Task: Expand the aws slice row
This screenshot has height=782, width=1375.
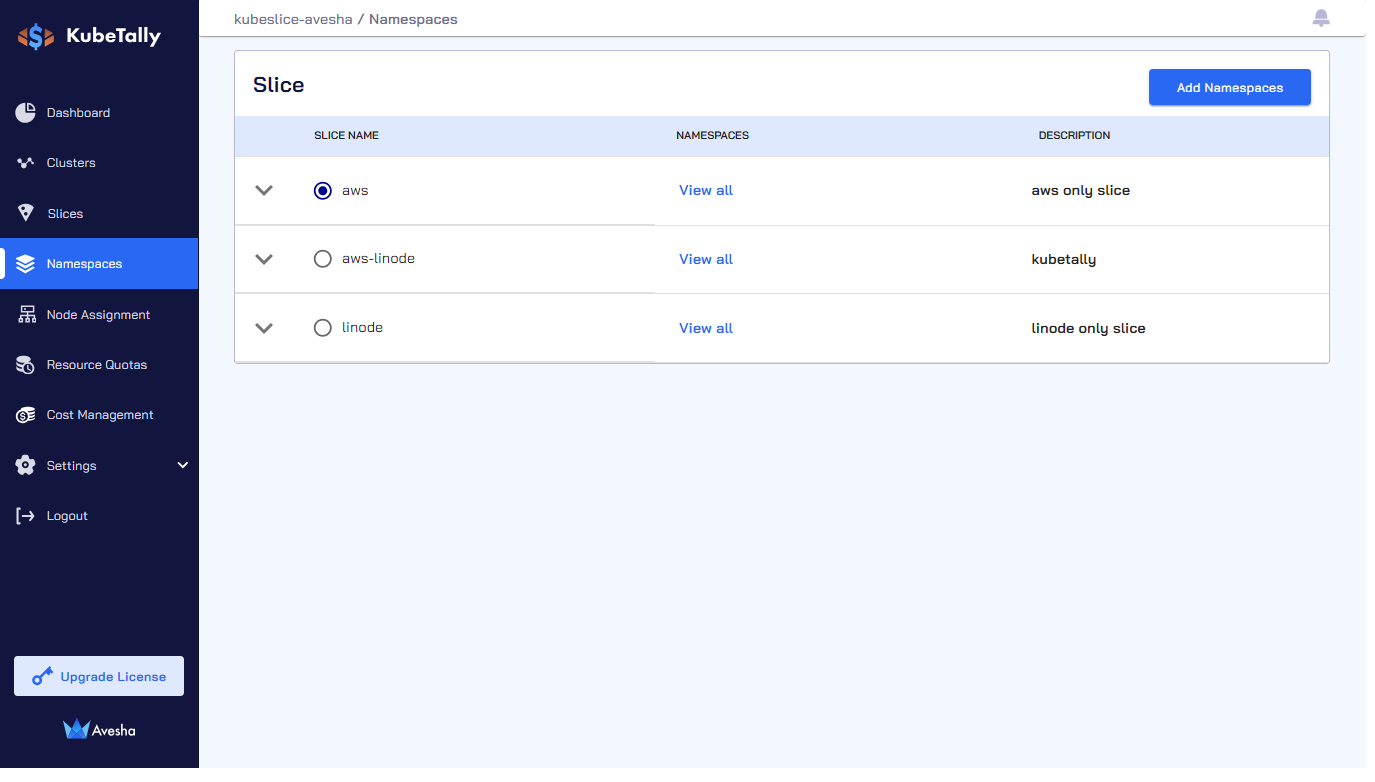Action: tap(264, 190)
